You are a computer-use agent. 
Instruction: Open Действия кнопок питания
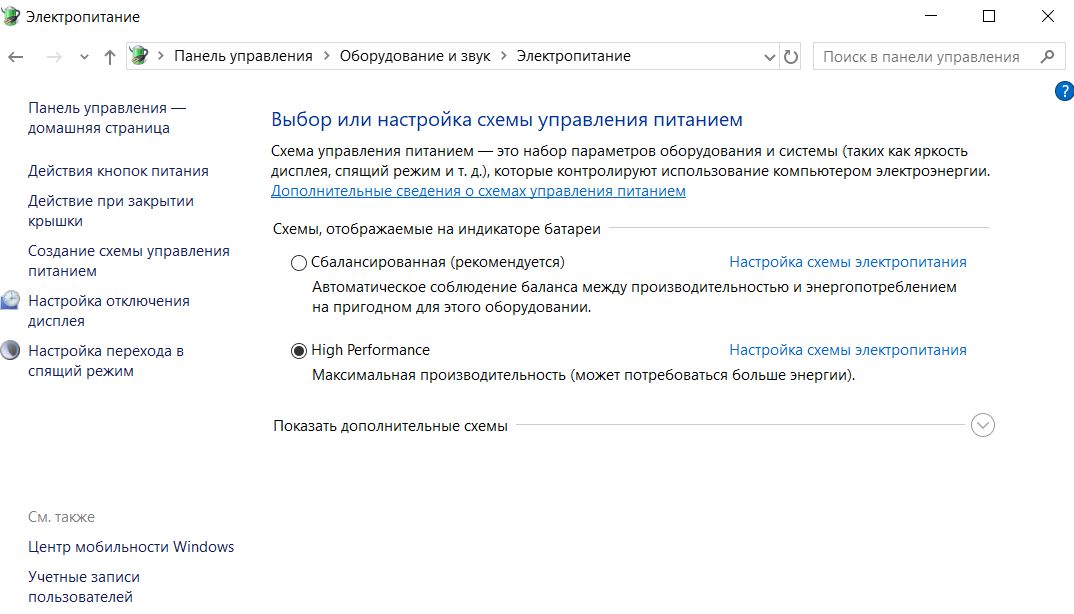[x=118, y=171]
